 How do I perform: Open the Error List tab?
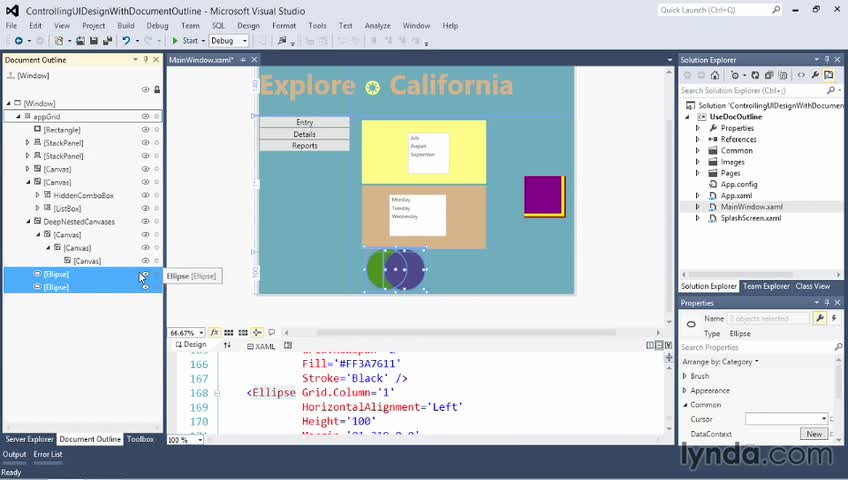pyautogui.click(x=48, y=454)
